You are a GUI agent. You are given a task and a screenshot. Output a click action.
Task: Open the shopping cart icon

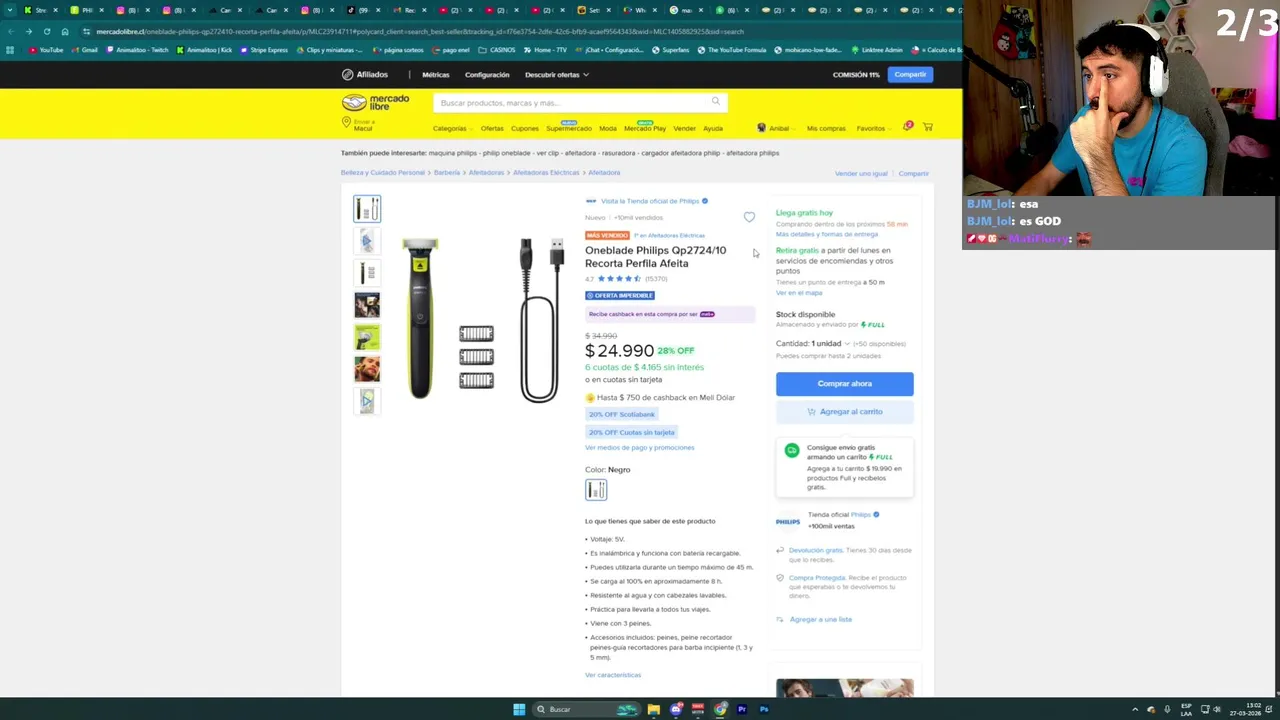928,127
